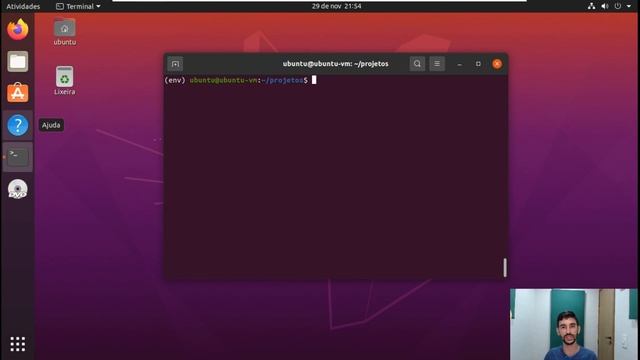640x360 pixels.
Task: Show applications grid button
Action: pyautogui.click(x=18, y=344)
